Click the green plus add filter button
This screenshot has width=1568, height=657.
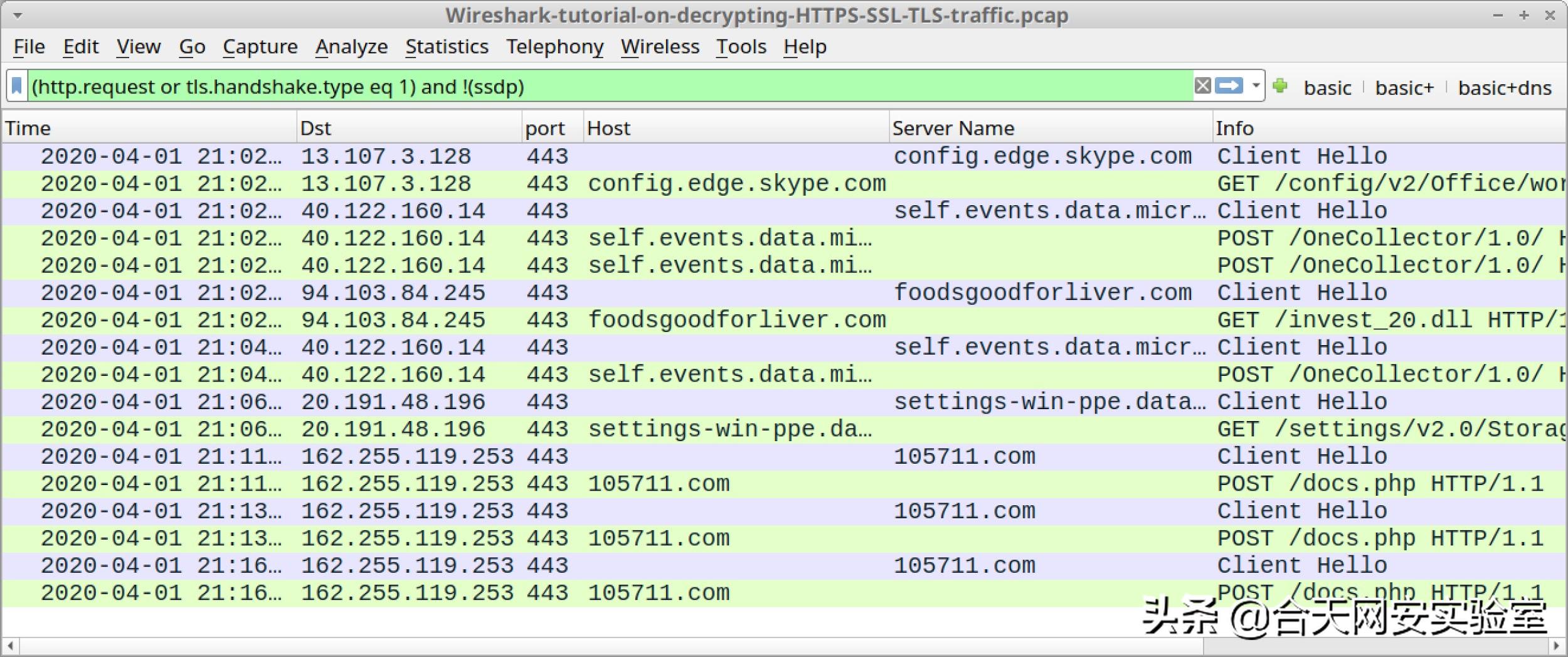click(x=1280, y=86)
